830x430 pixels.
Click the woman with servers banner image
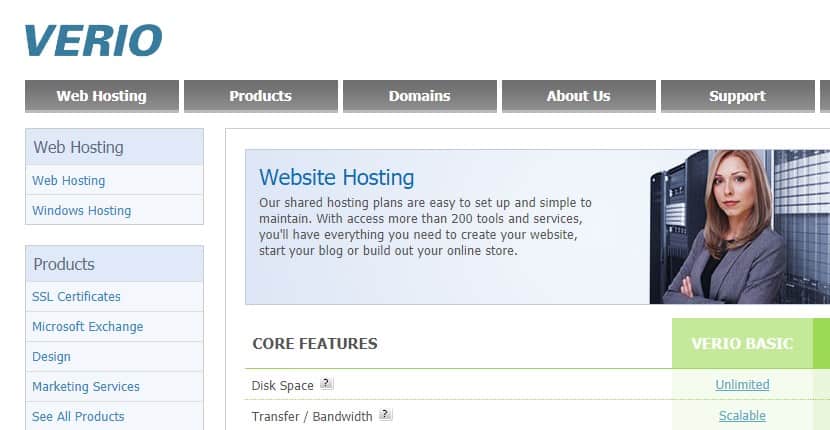tap(739, 227)
